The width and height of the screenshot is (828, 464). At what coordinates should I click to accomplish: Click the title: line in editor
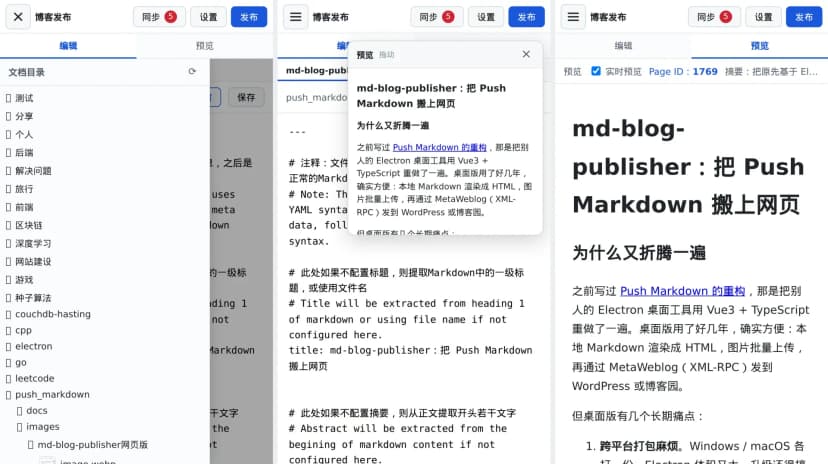click(410, 358)
